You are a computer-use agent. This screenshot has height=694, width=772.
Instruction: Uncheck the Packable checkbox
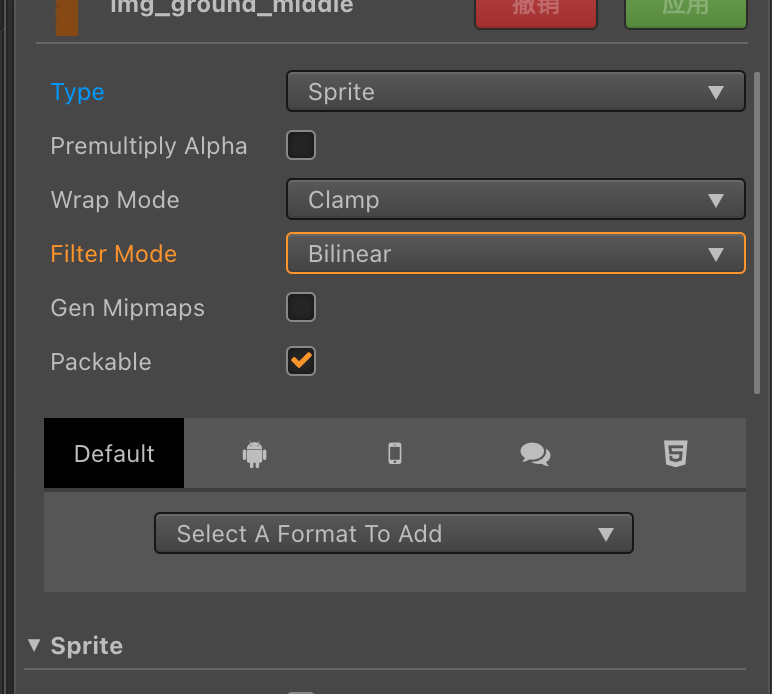click(x=301, y=362)
